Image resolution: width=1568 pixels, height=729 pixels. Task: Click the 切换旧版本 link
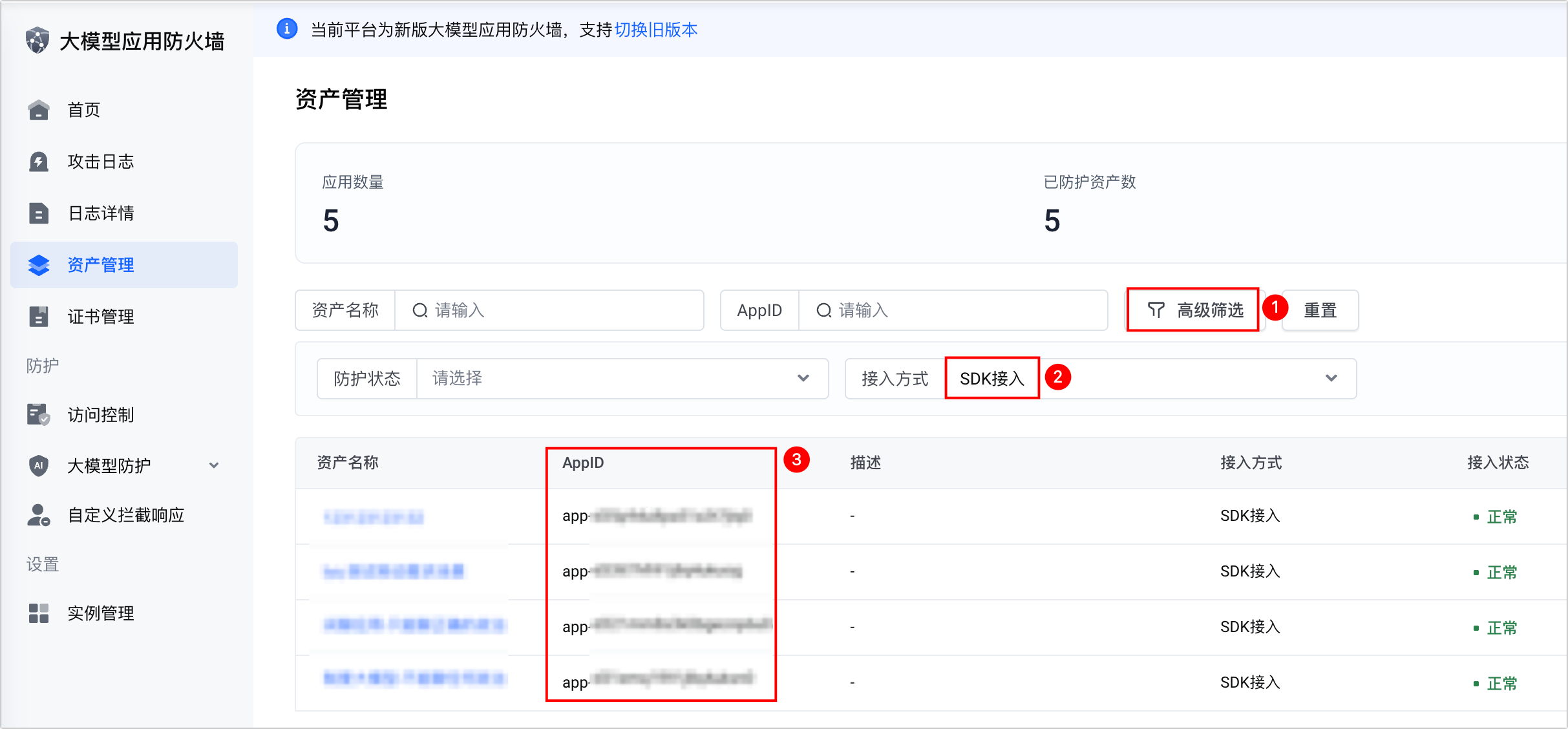coord(655,30)
